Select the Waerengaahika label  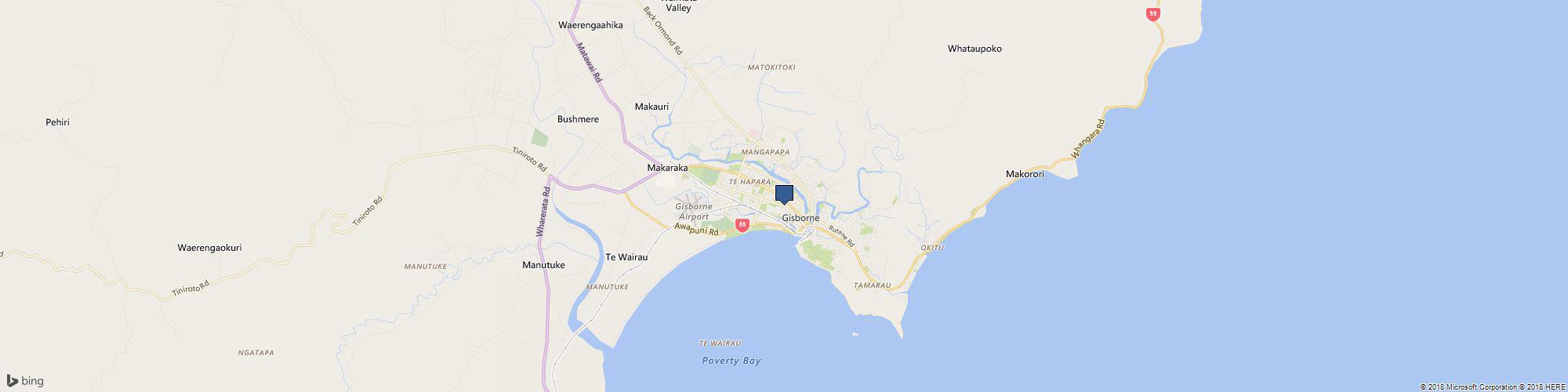590,25
